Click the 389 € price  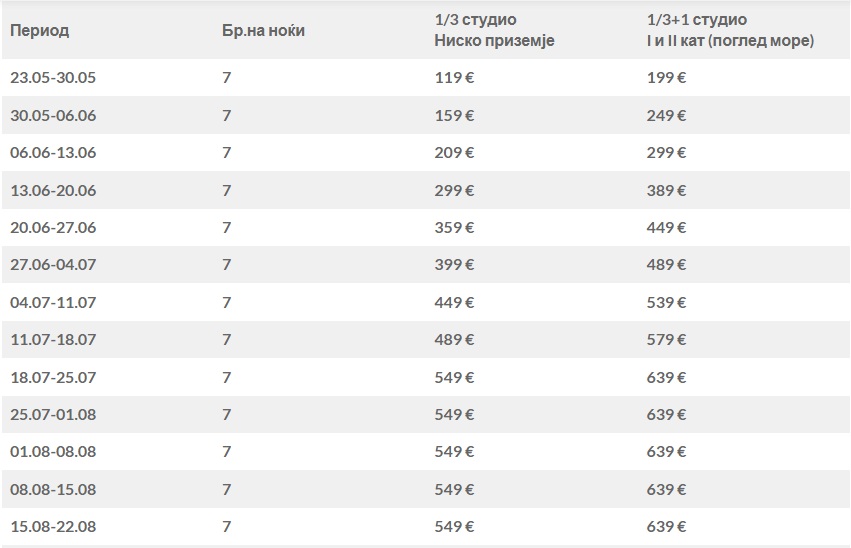pyautogui.click(x=667, y=190)
